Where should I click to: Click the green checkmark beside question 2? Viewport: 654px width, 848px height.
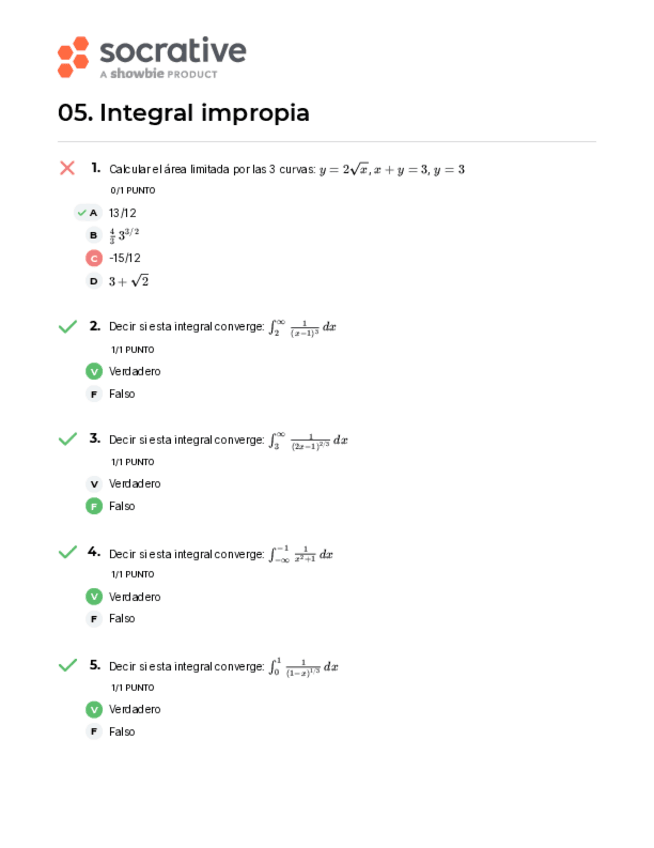click(67, 326)
